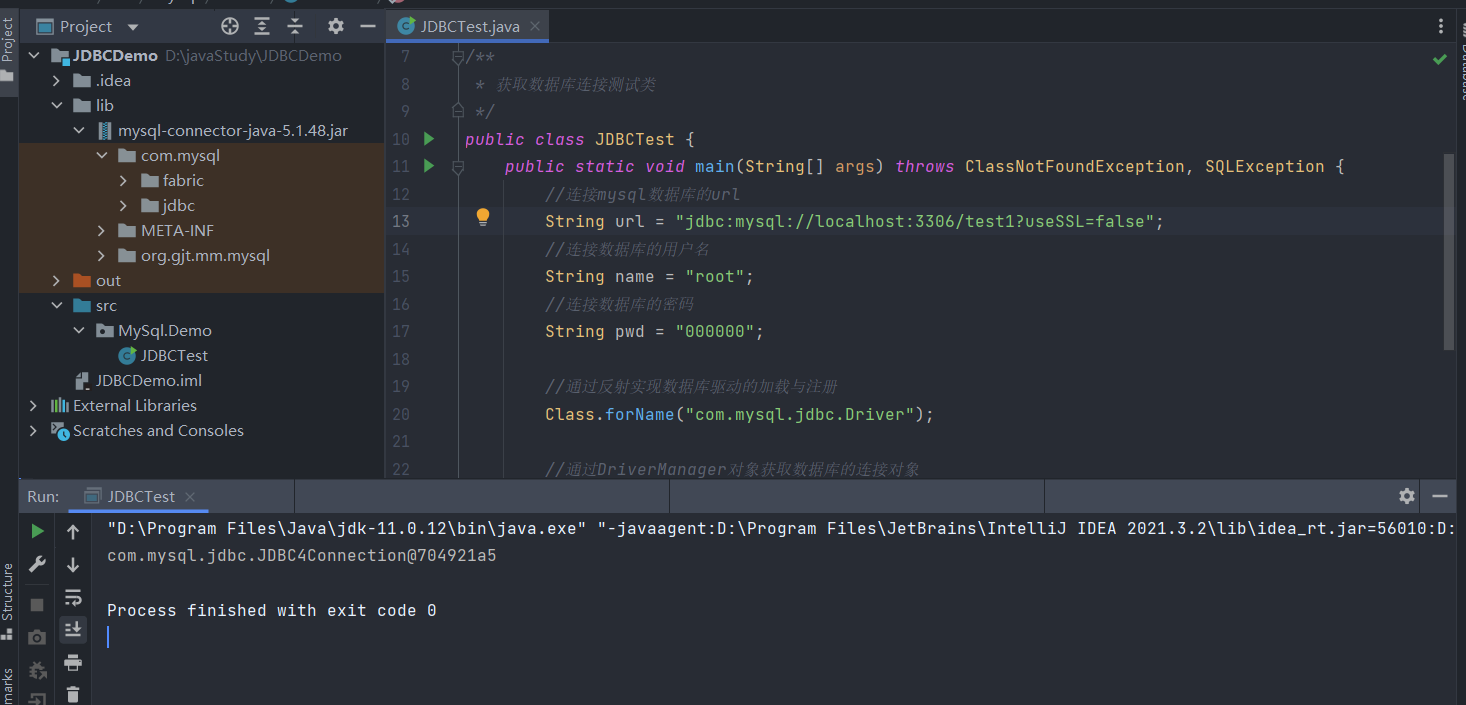Click the "000000" password string
Screen dimensions: 1466x705
714,331
